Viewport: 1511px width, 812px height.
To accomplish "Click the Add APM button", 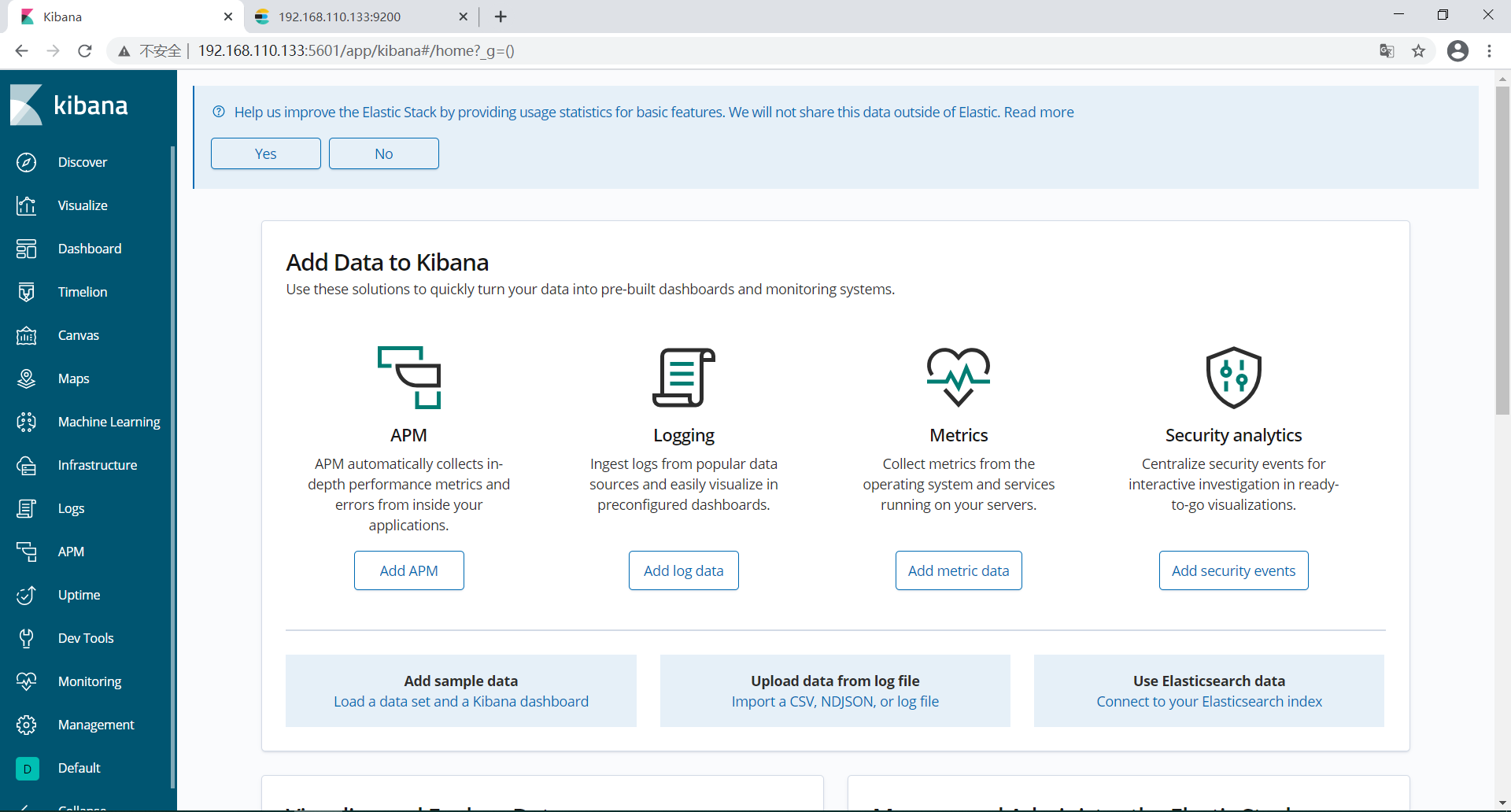I will pos(409,570).
